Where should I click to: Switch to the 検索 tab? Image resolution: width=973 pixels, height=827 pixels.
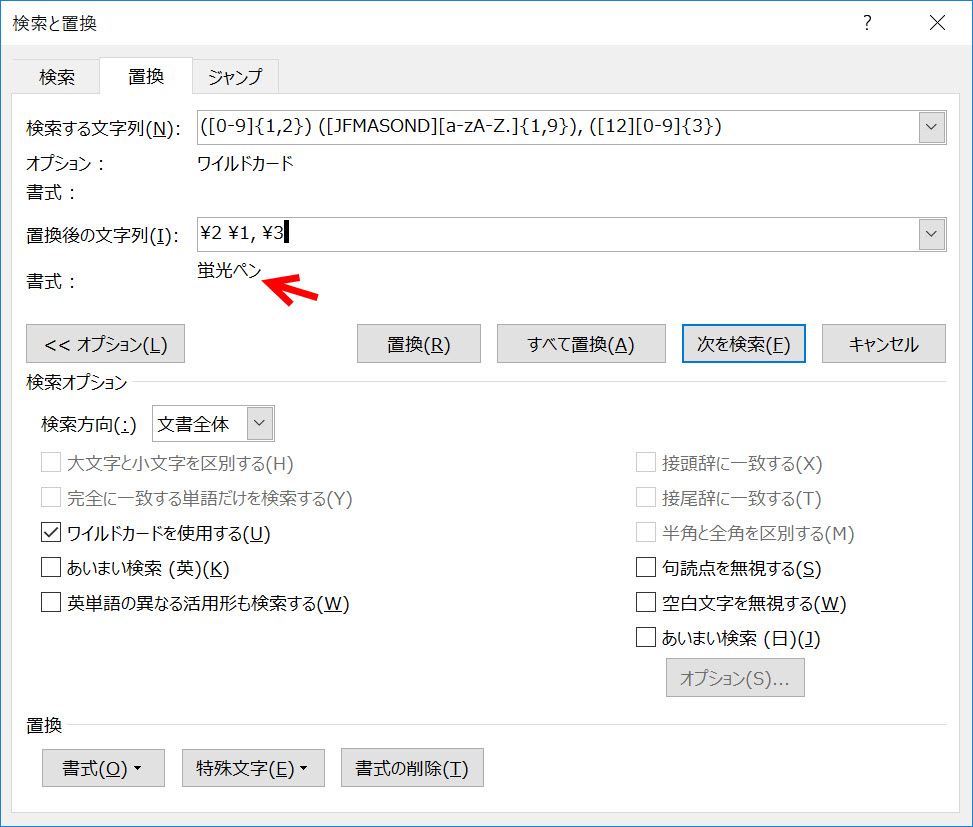56,76
